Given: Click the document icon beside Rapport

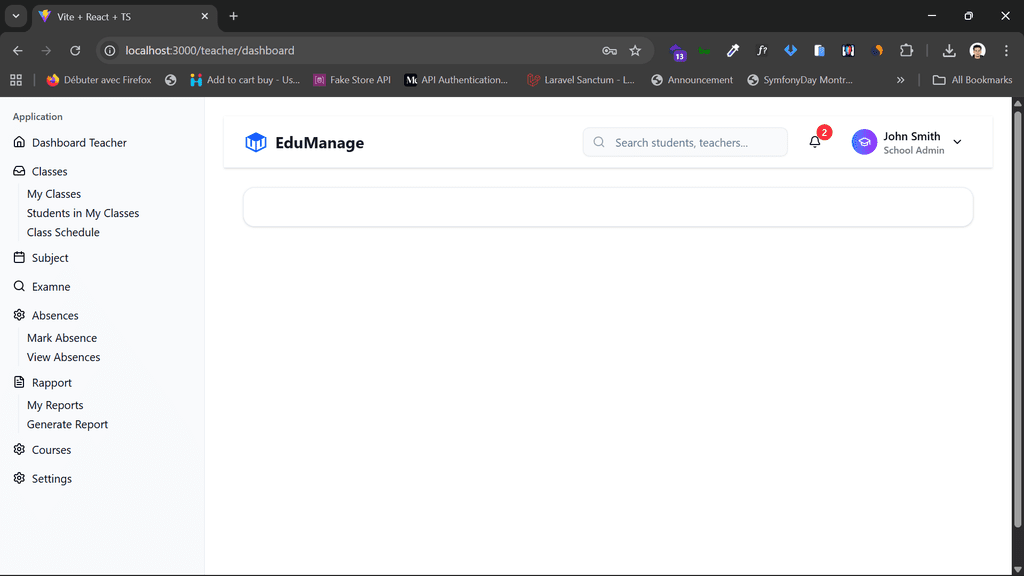Looking at the screenshot, I should (x=19, y=382).
